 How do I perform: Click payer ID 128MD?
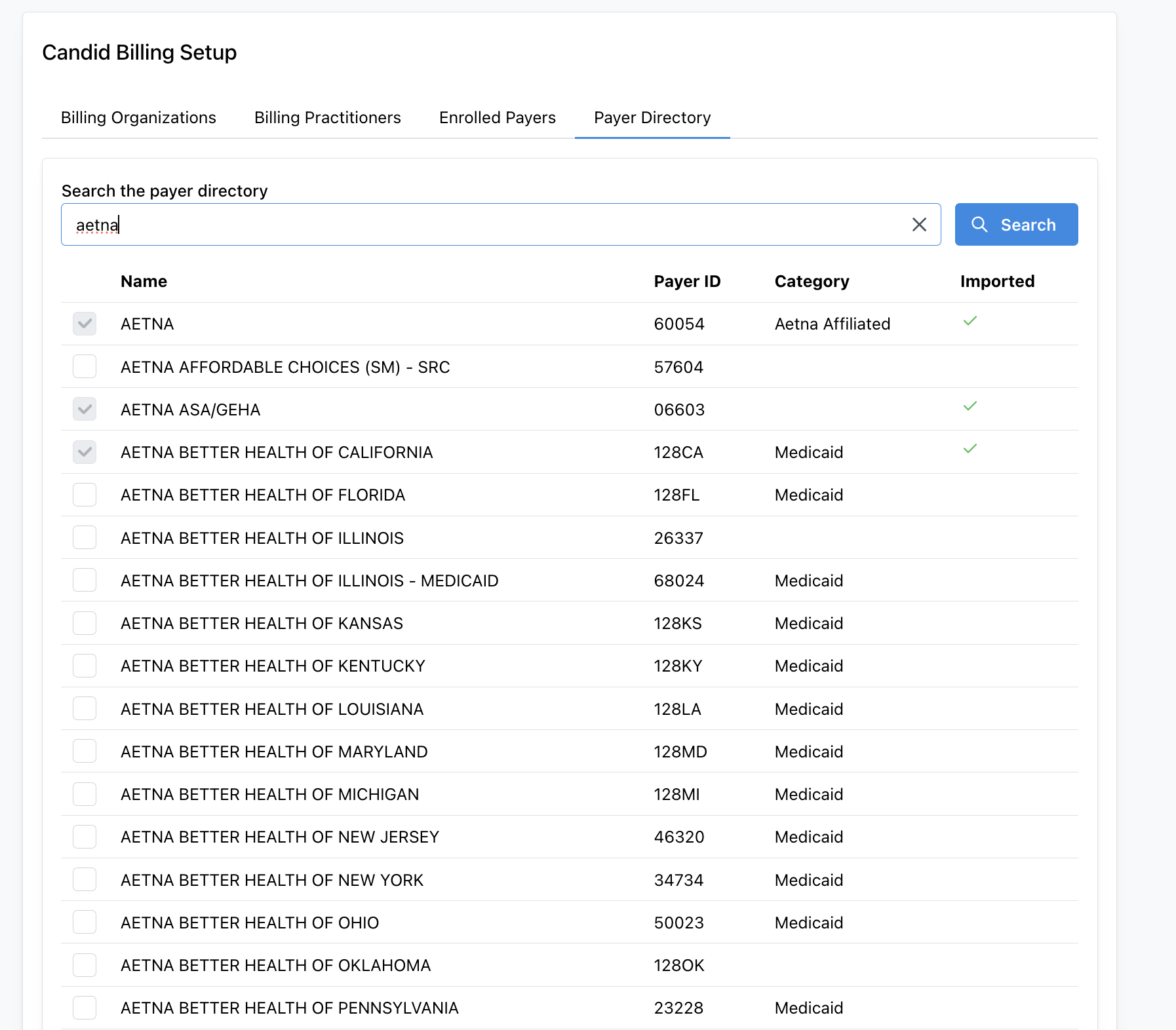[680, 752]
